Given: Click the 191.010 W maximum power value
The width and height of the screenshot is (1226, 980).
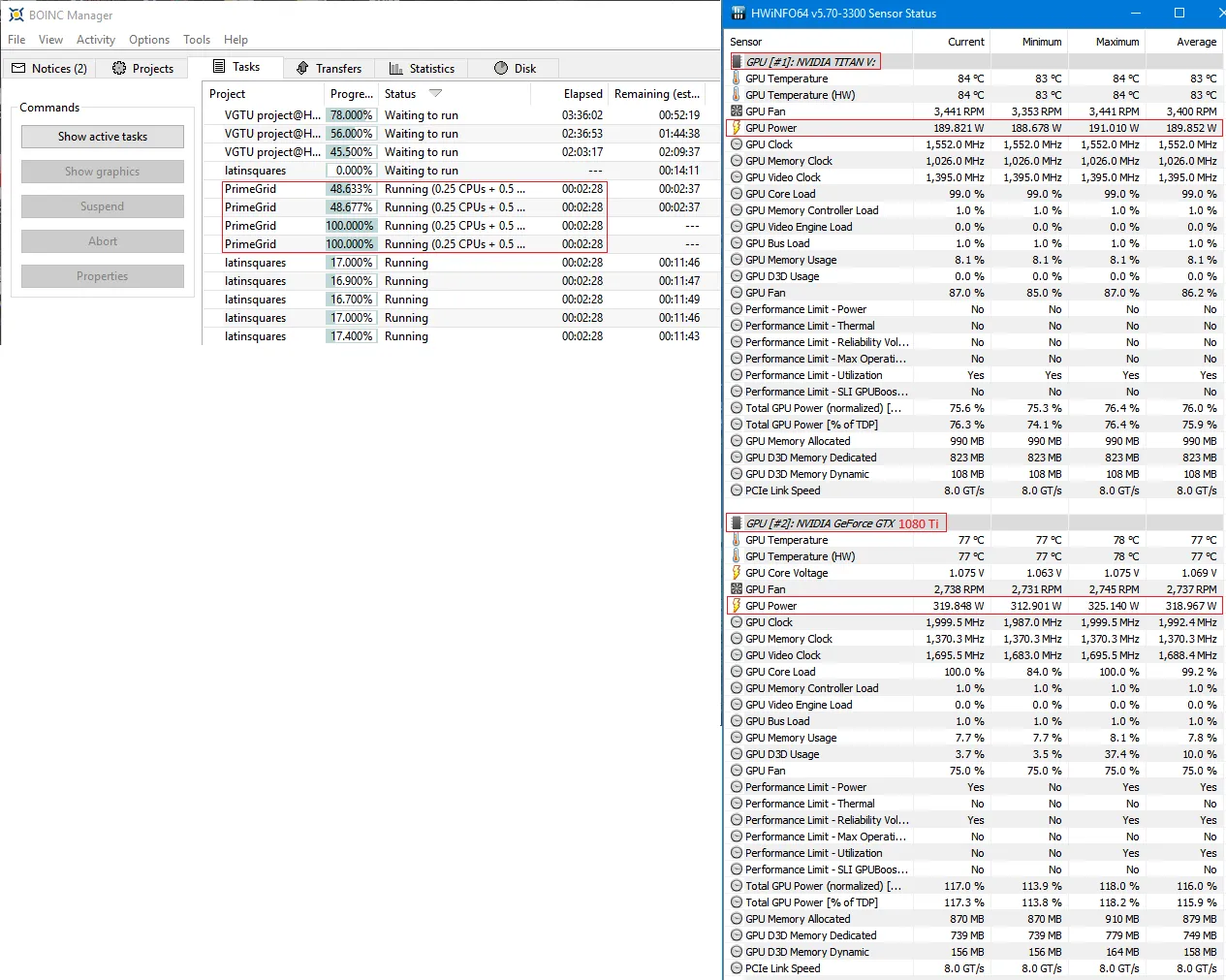Looking at the screenshot, I should point(1113,128).
